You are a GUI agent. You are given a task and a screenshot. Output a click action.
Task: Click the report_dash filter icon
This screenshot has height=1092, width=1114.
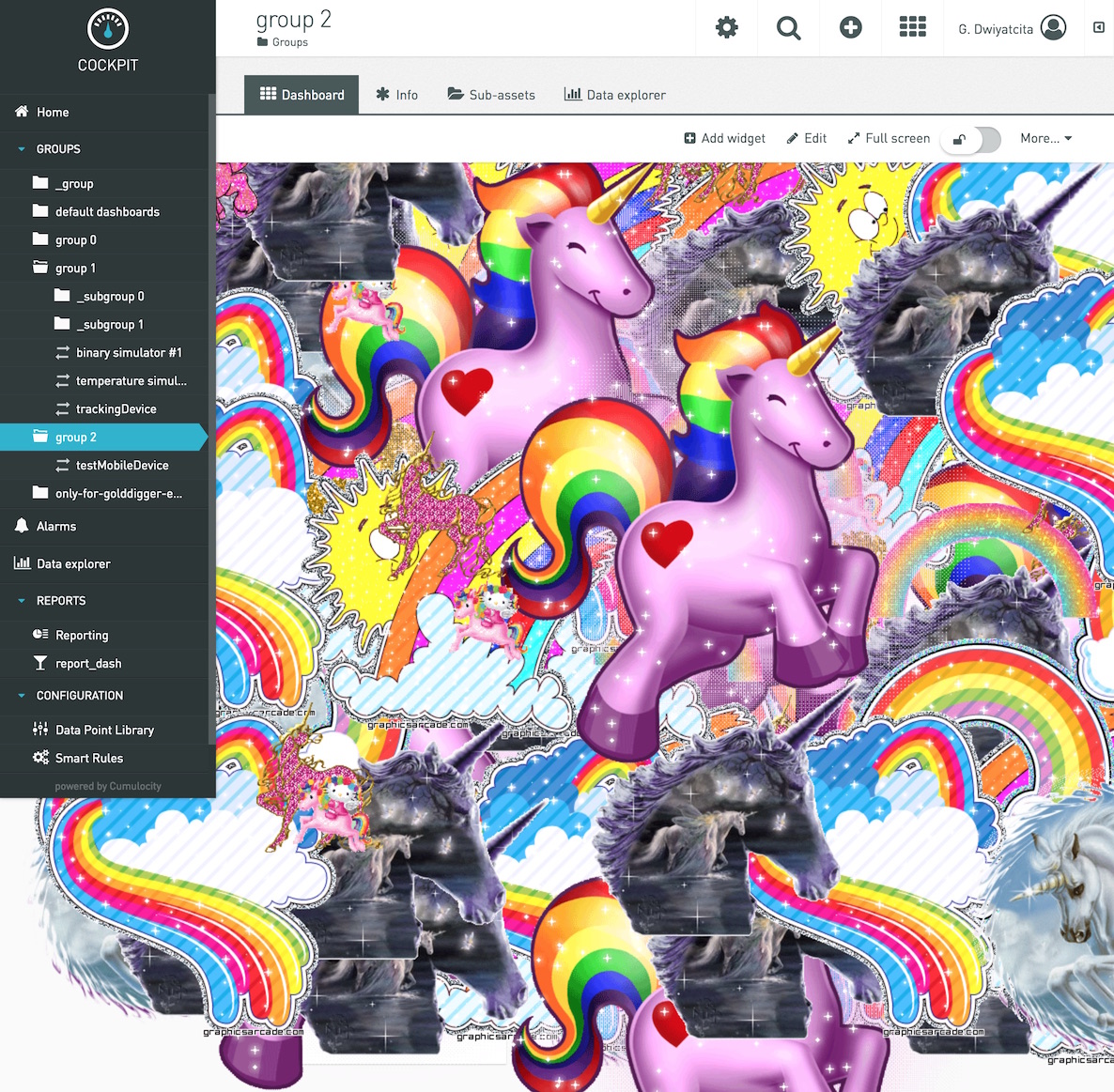[x=40, y=663]
